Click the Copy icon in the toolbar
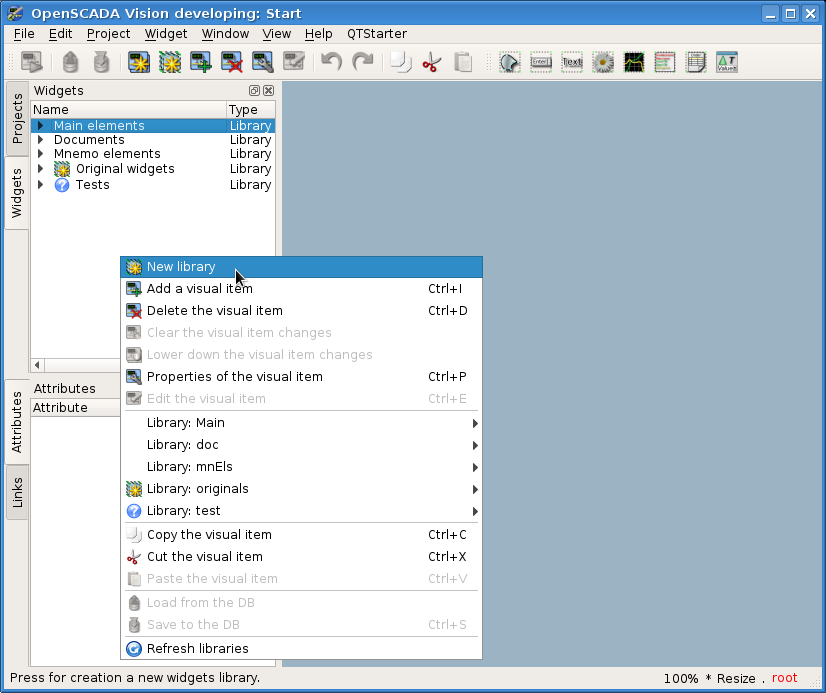826x693 pixels. coord(401,62)
